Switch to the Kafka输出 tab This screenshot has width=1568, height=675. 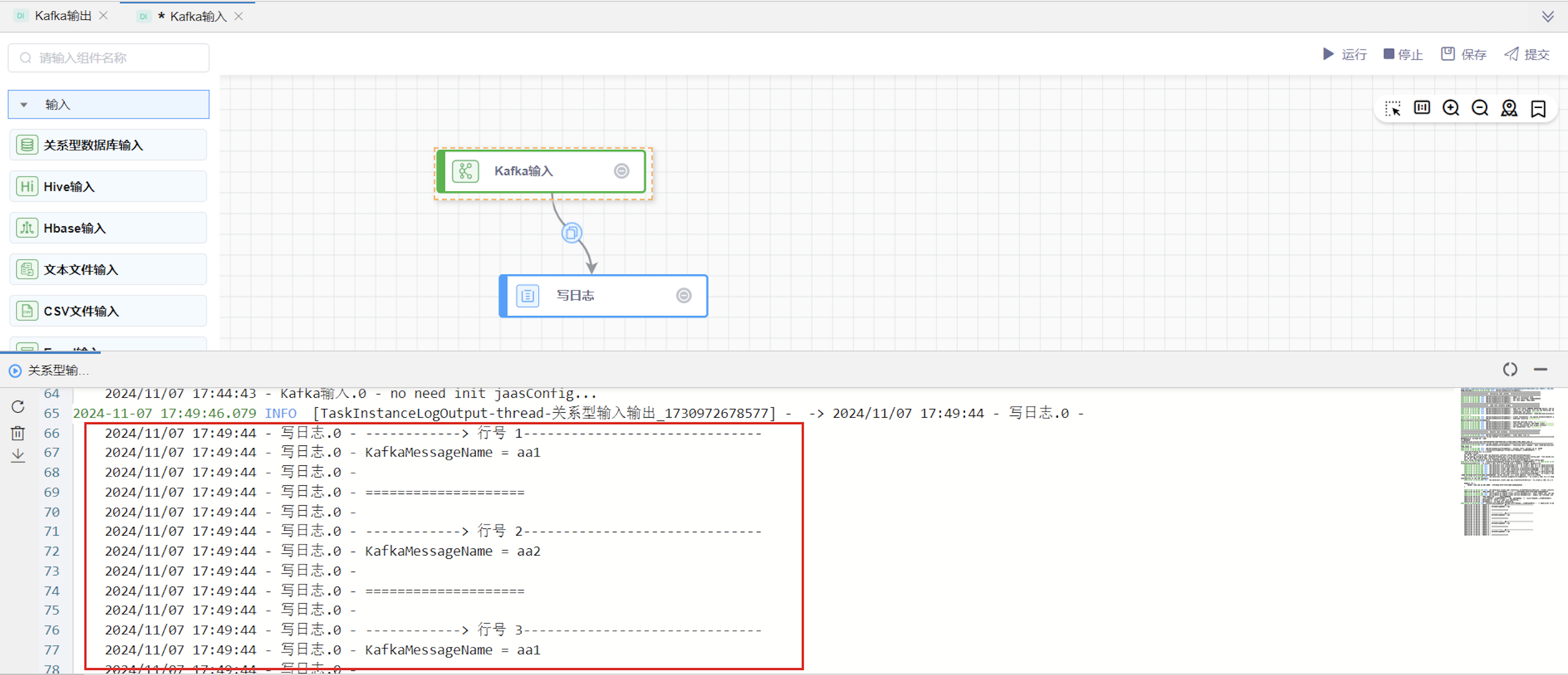pyautogui.click(x=62, y=16)
